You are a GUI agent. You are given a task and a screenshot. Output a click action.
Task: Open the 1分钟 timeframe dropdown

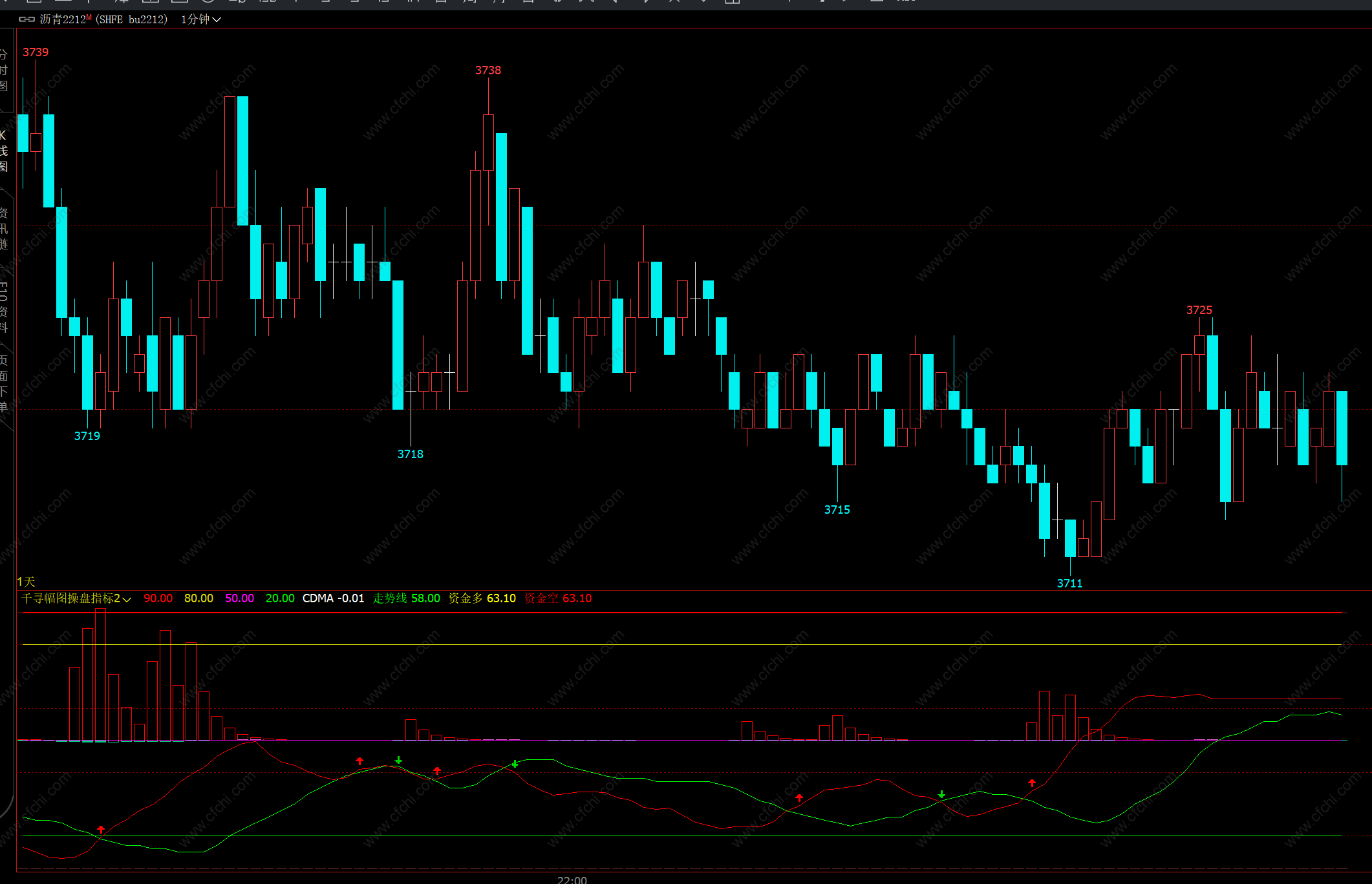200,19
